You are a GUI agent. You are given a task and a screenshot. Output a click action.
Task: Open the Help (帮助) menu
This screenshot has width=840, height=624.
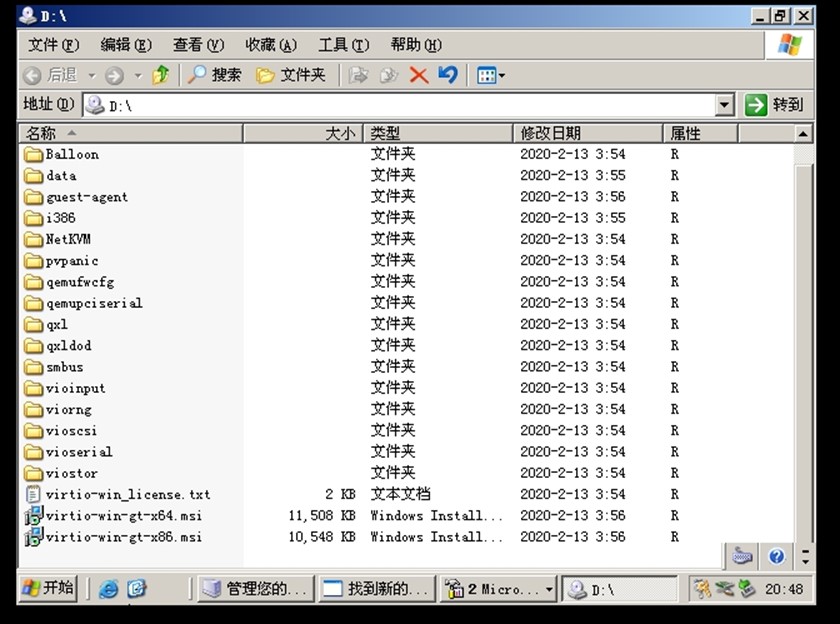[x=416, y=45]
